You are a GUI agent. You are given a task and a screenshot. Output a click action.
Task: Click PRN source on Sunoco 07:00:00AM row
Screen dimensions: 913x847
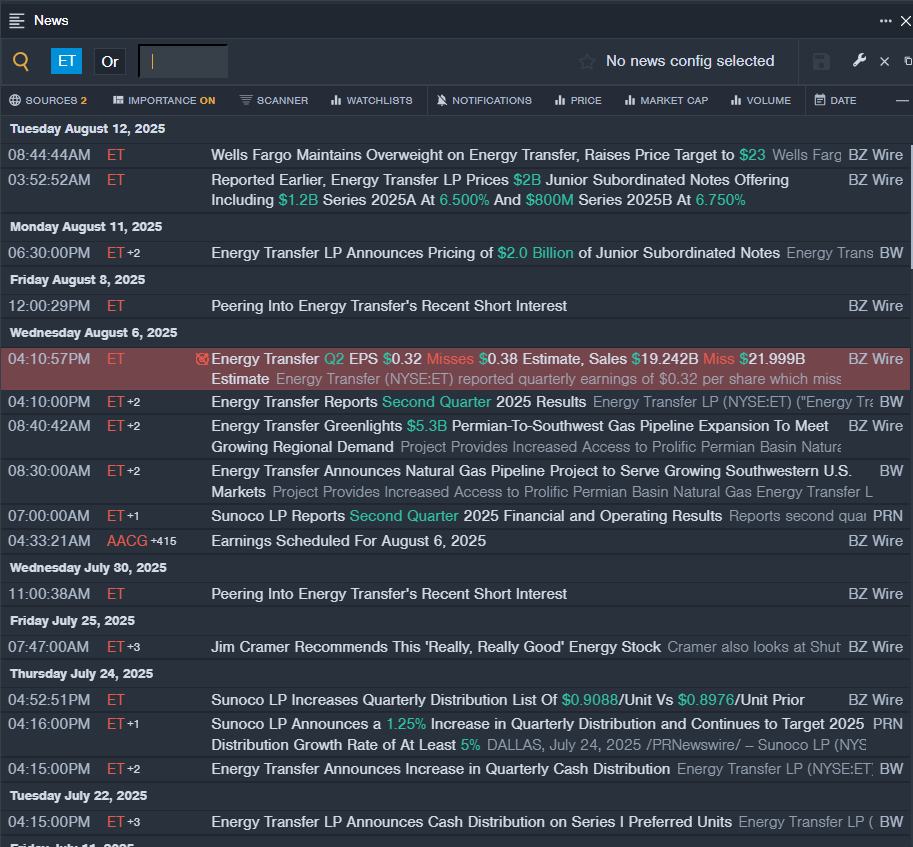[888, 516]
